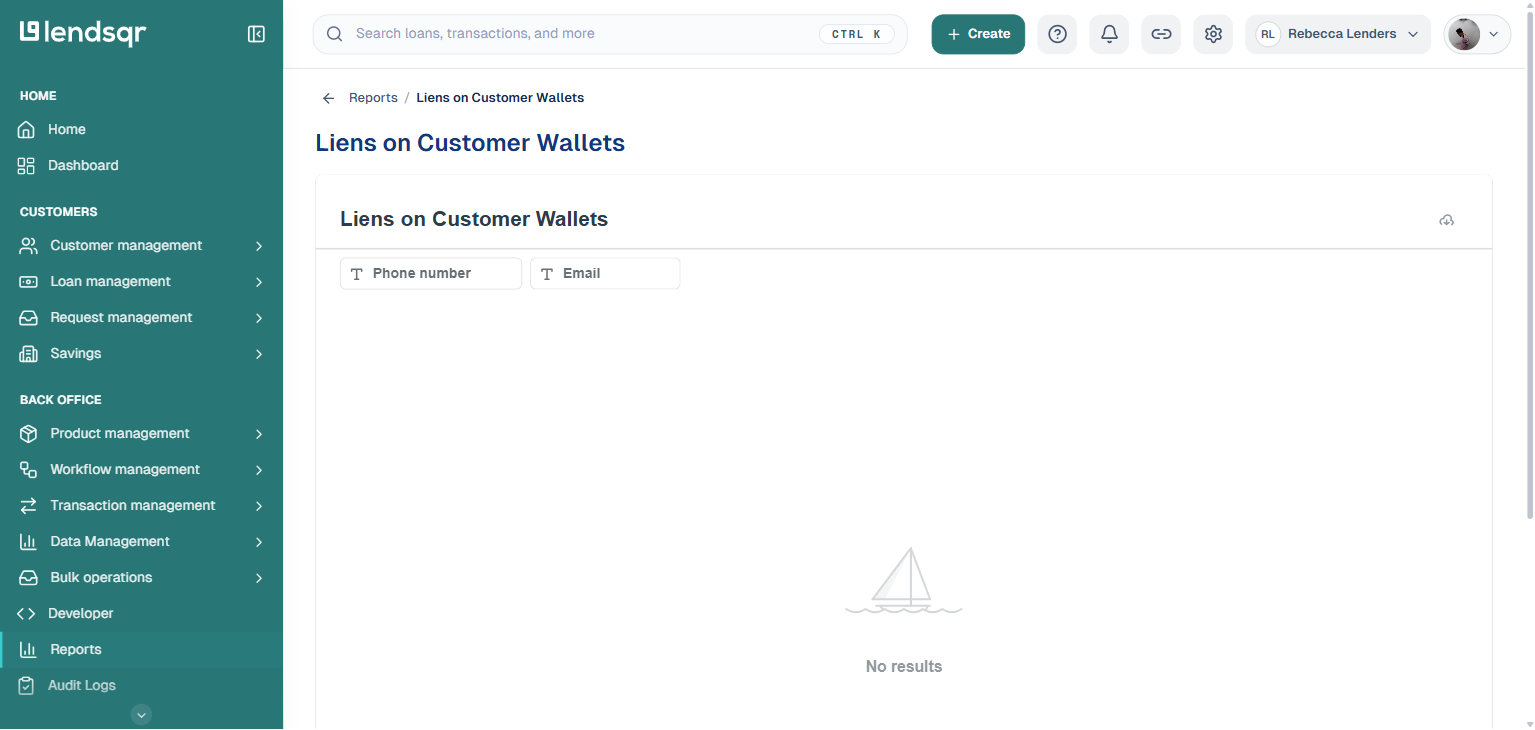
Task: Click the Workflow management icon
Action: tap(28, 470)
